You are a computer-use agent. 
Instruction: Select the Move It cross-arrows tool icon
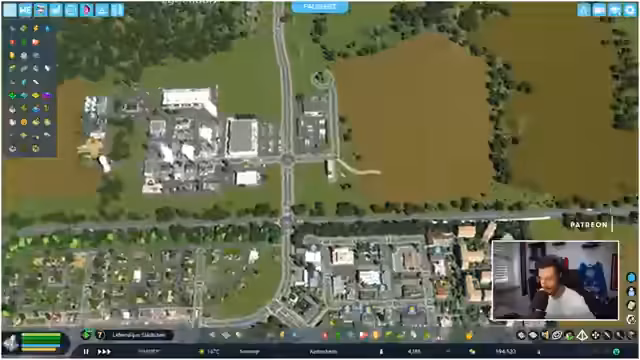pyautogui.click(x=596, y=336)
